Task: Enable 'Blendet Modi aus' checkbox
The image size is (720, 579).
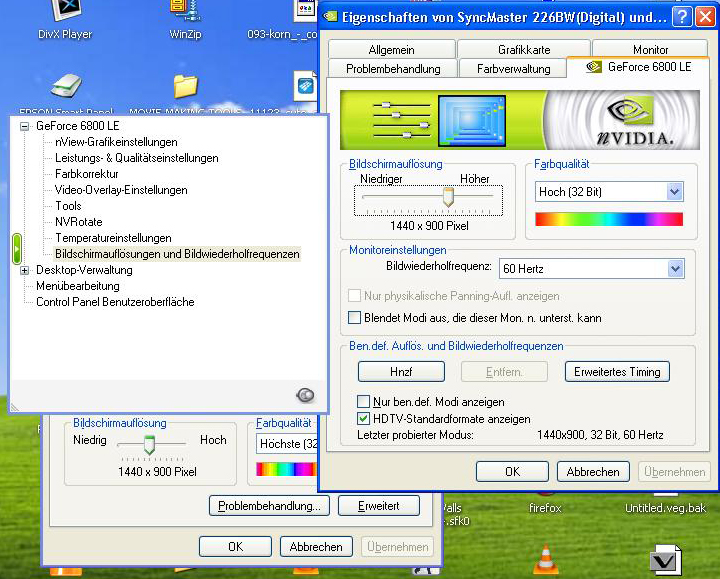Action: tap(354, 318)
